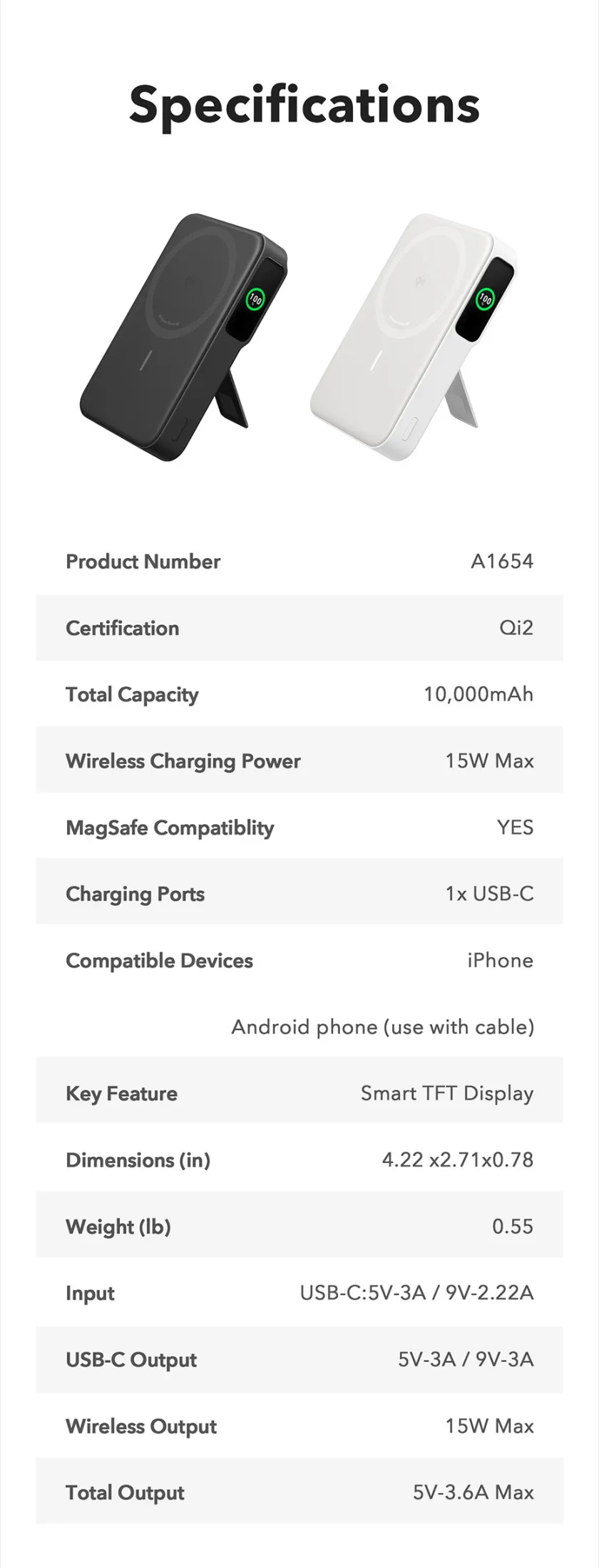The width and height of the screenshot is (599, 1568).
Task: Click the Specifications heading
Action: 304,105
